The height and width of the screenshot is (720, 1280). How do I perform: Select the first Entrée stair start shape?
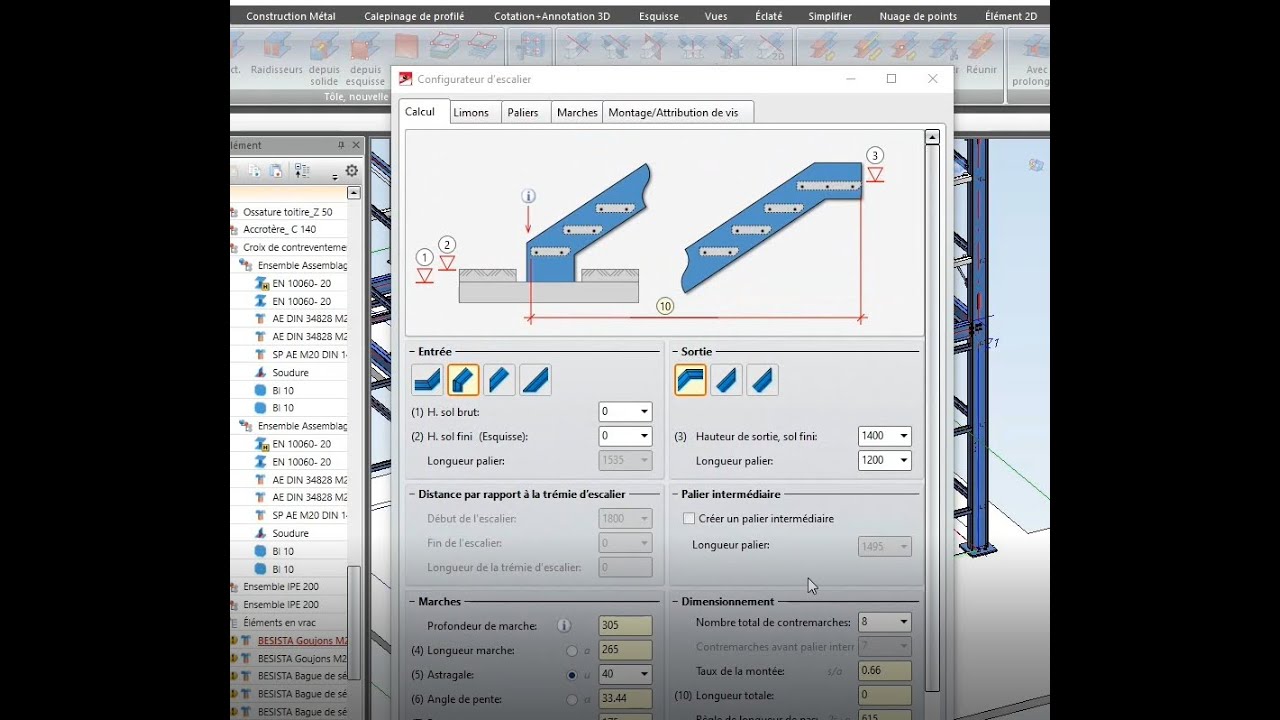(428, 380)
